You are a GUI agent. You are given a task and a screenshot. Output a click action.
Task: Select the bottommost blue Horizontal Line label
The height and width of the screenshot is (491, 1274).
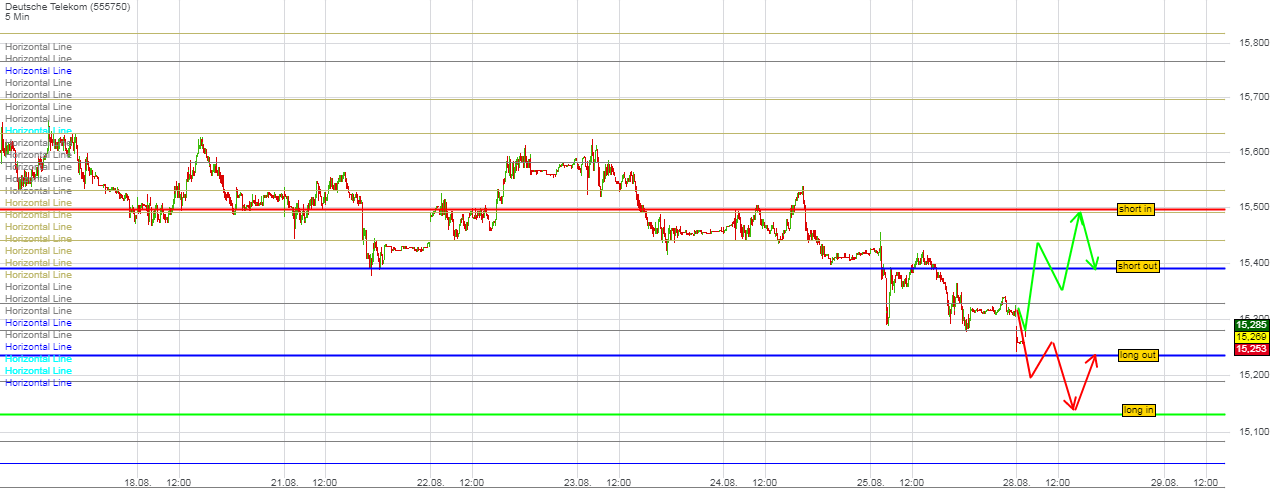[38, 383]
